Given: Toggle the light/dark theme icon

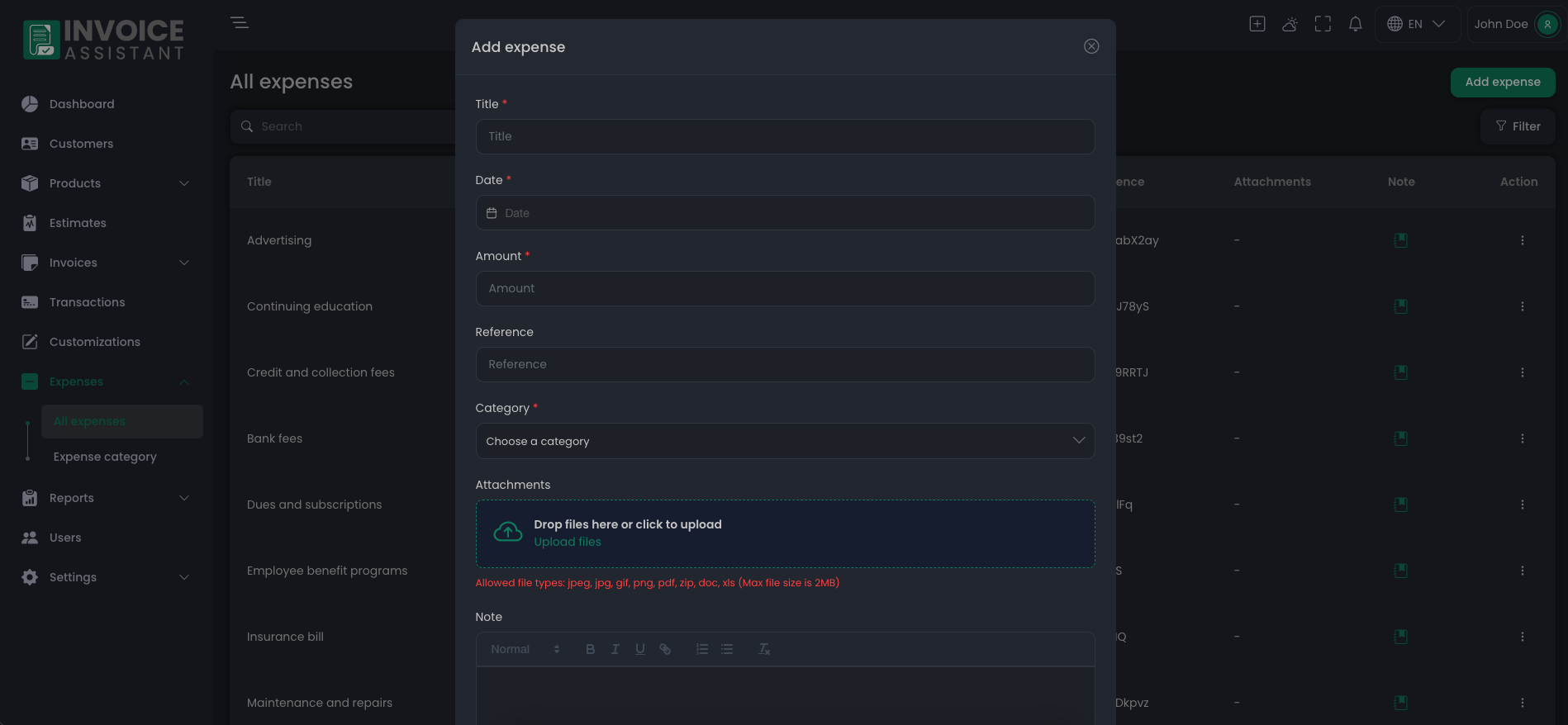Looking at the screenshot, I should [x=1290, y=24].
